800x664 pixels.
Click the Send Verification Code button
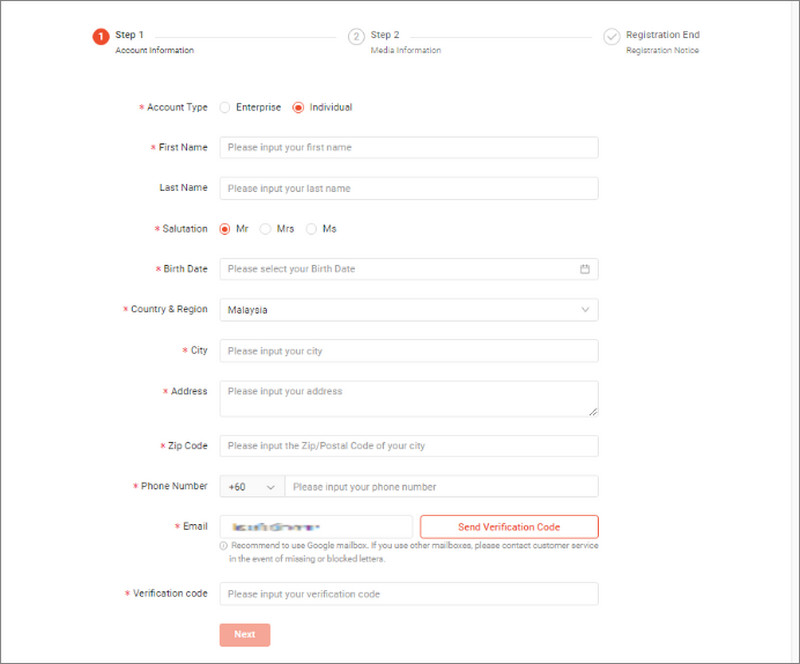coord(510,526)
